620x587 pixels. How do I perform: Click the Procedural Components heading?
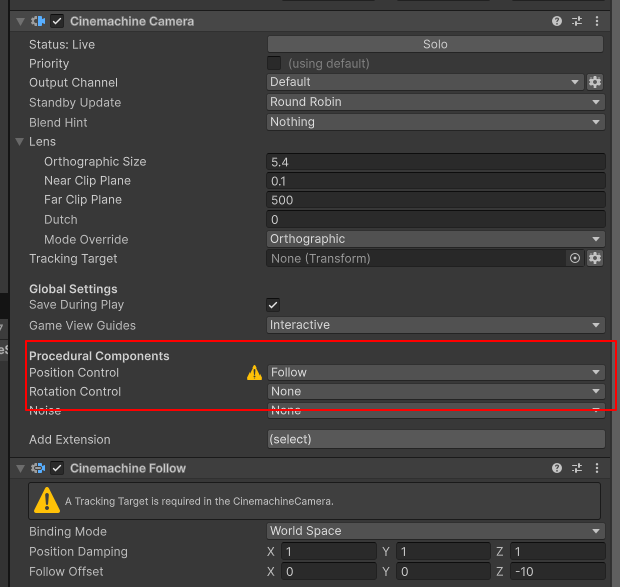click(x=99, y=356)
